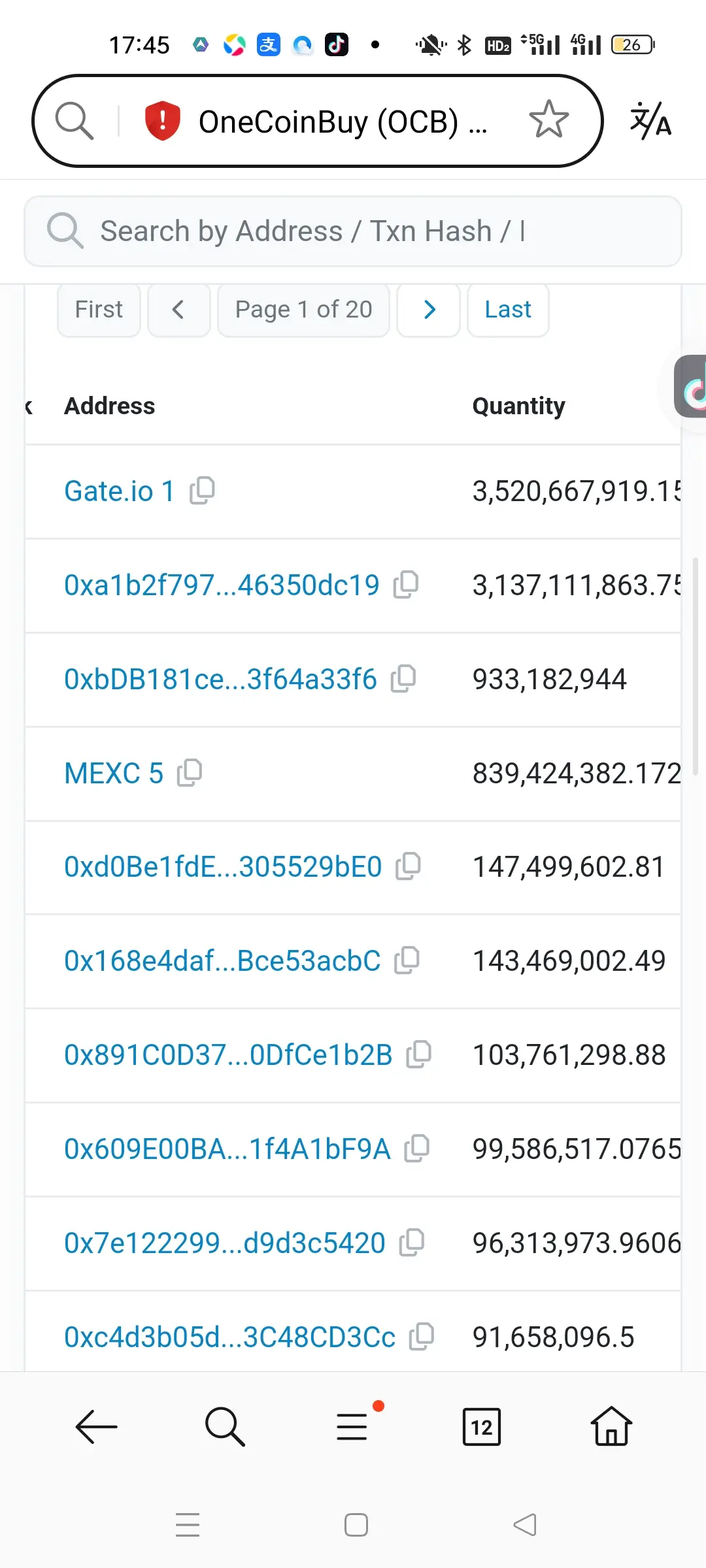Go to the previous holders page
Image resolution: width=706 pixels, height=1568 pixels.
[178, 310]
